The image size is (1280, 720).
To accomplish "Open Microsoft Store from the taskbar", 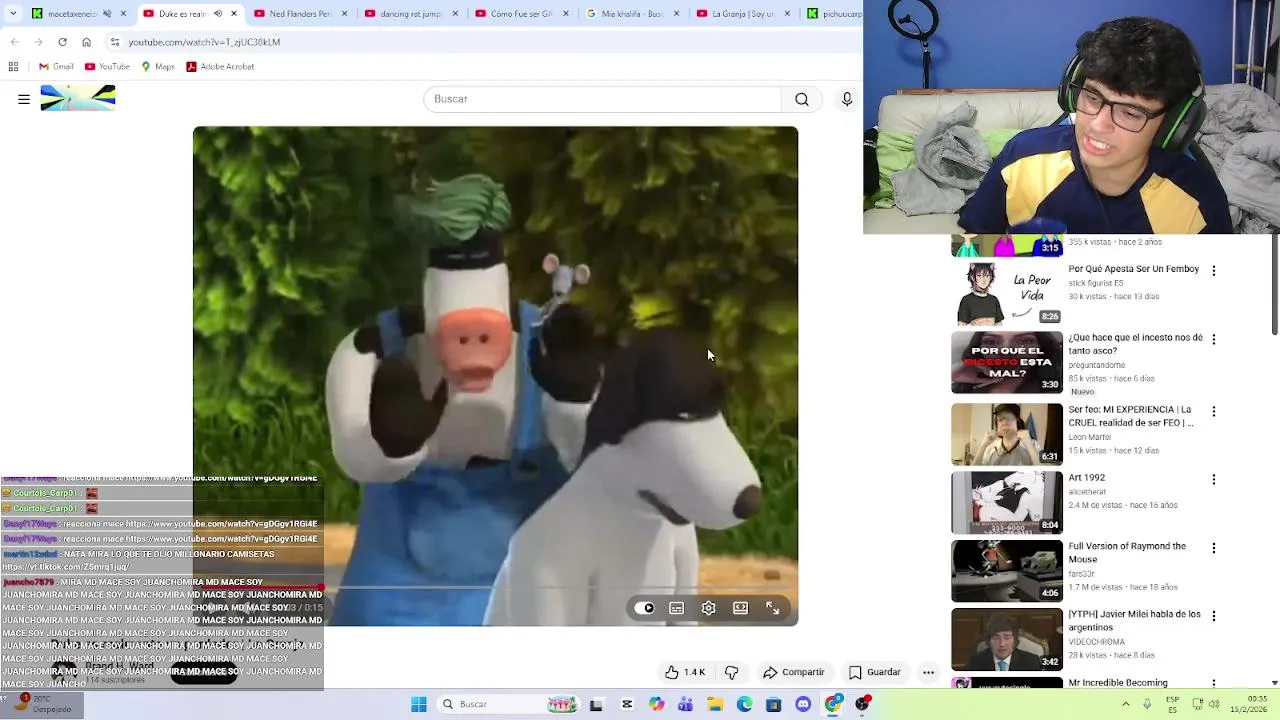I will pos(773,704).
